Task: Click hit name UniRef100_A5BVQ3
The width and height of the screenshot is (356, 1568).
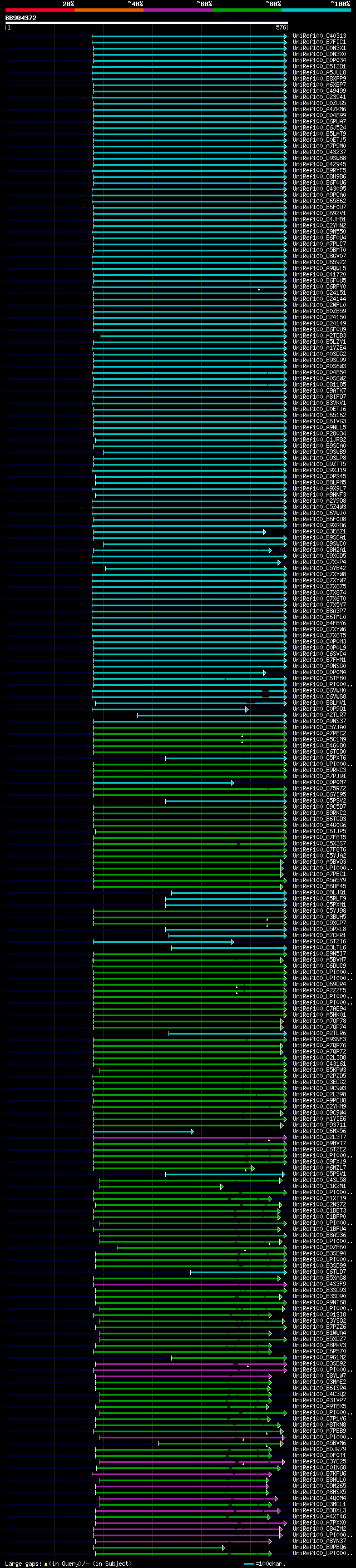Action: click(x=319, y=861)
